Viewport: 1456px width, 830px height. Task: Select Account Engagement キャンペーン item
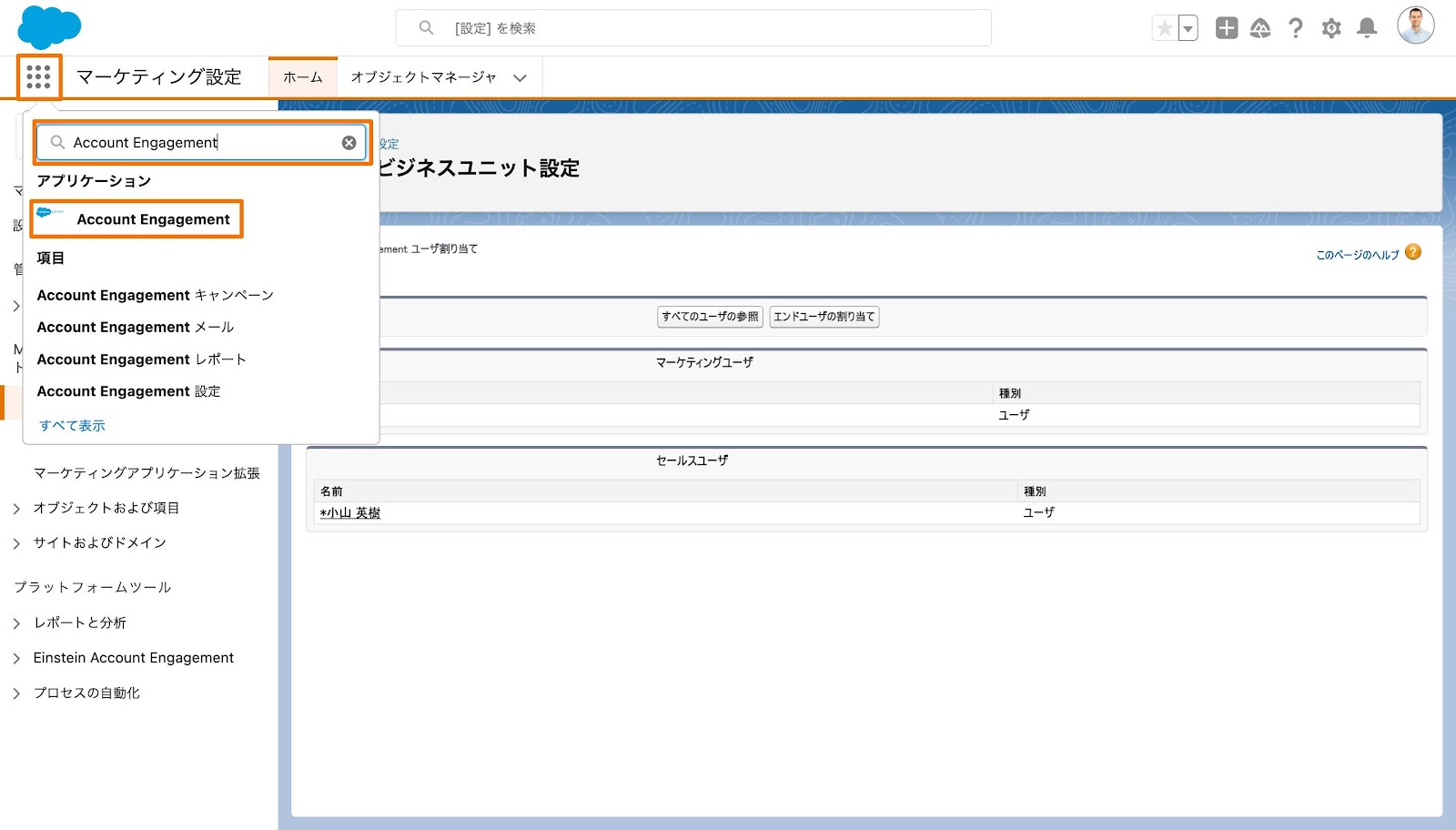[156, 295]
